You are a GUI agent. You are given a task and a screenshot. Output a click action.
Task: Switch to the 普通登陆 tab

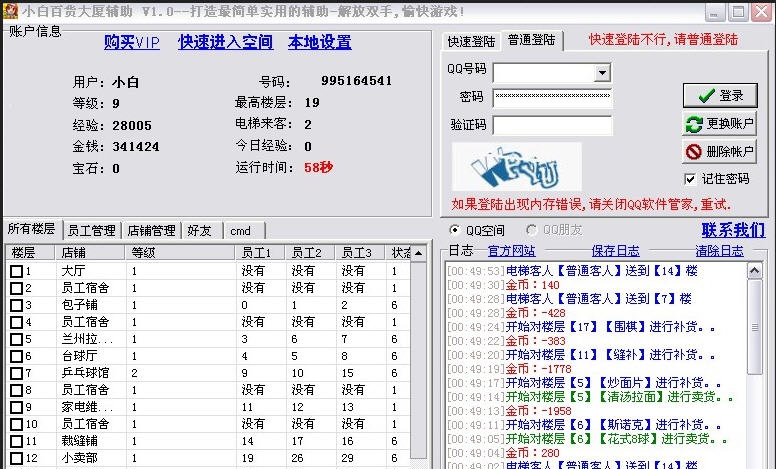[x=532, y=40]
